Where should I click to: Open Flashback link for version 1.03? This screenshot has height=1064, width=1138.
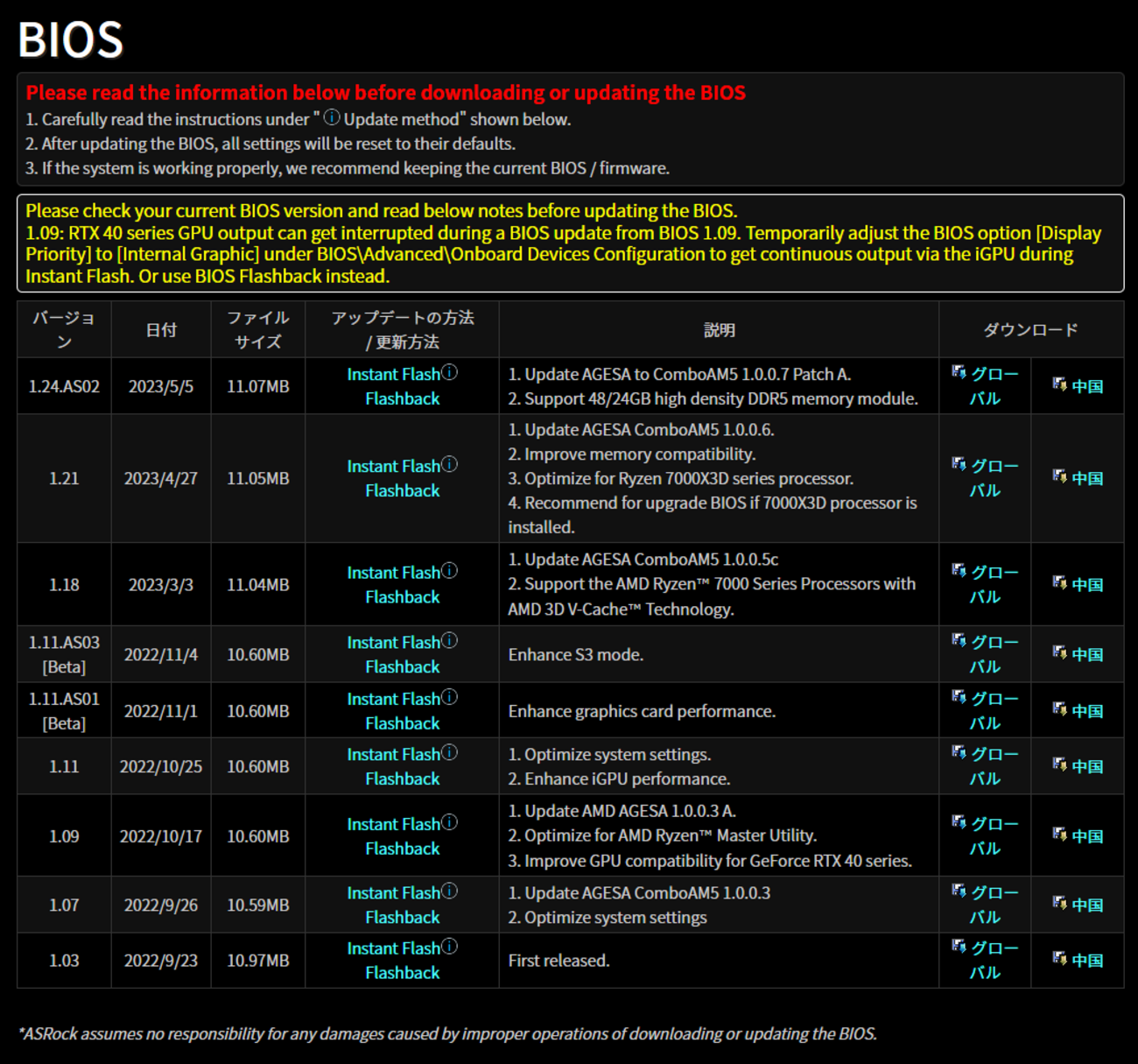pos(403,972)
